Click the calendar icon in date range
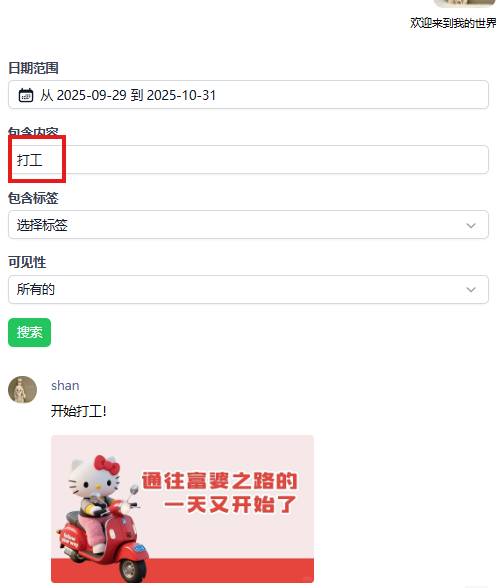Screen dimensions: 500x588 (26, 95)
